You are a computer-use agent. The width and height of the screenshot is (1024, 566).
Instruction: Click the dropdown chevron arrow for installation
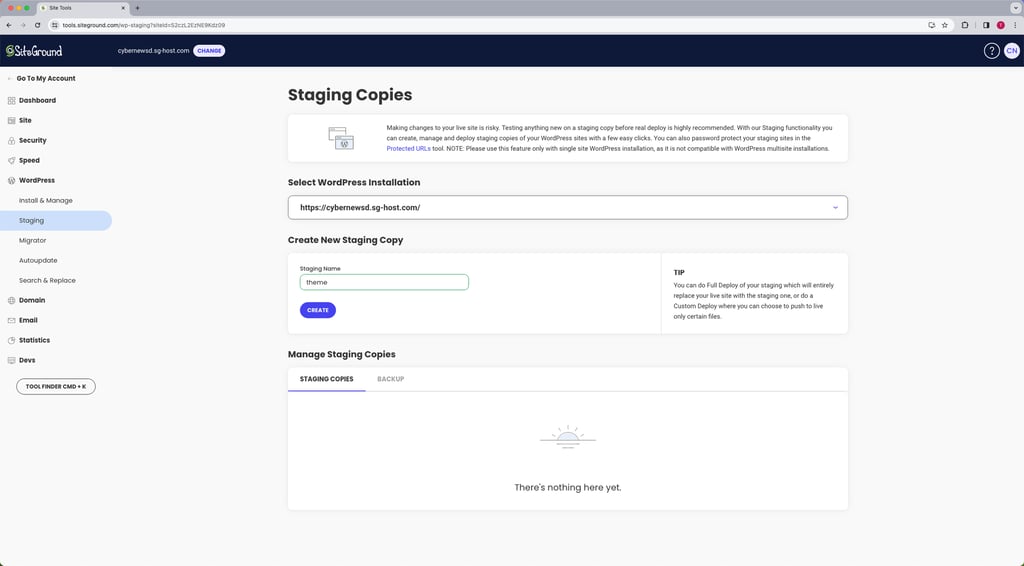(835, 208)
